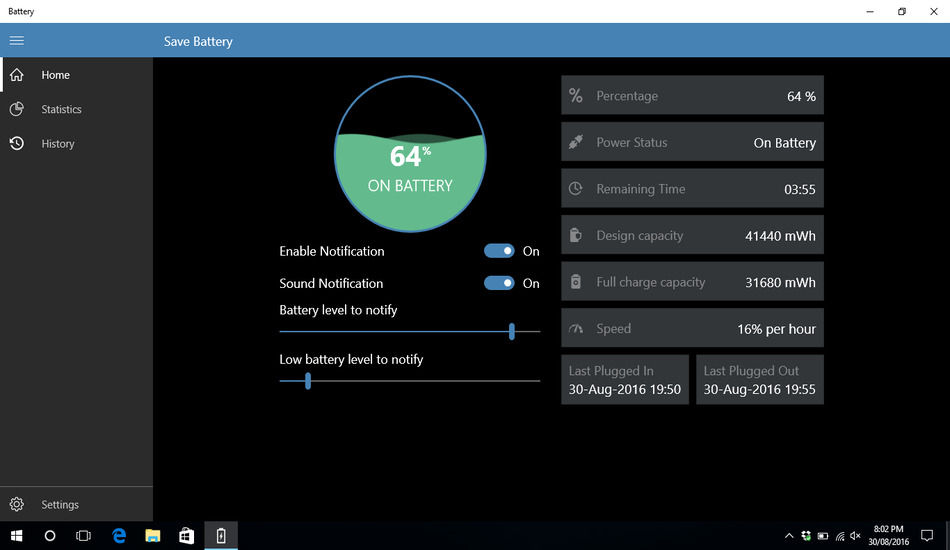The width and height of the screenshot is (950, 550).
Task: Click the Battery level to notify slider
Action: [x=410, y=331]
